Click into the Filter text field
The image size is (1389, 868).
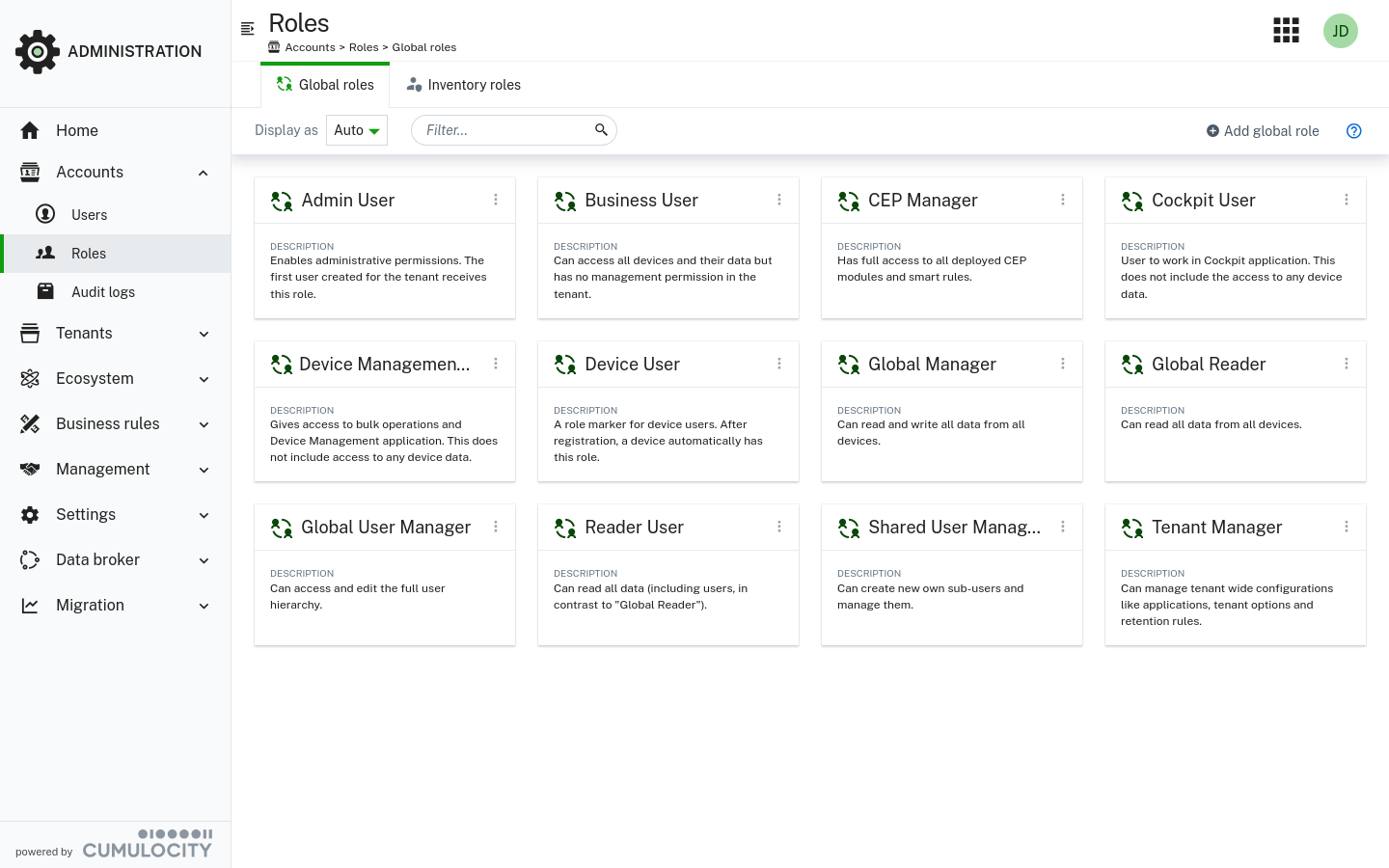(502, 130)
